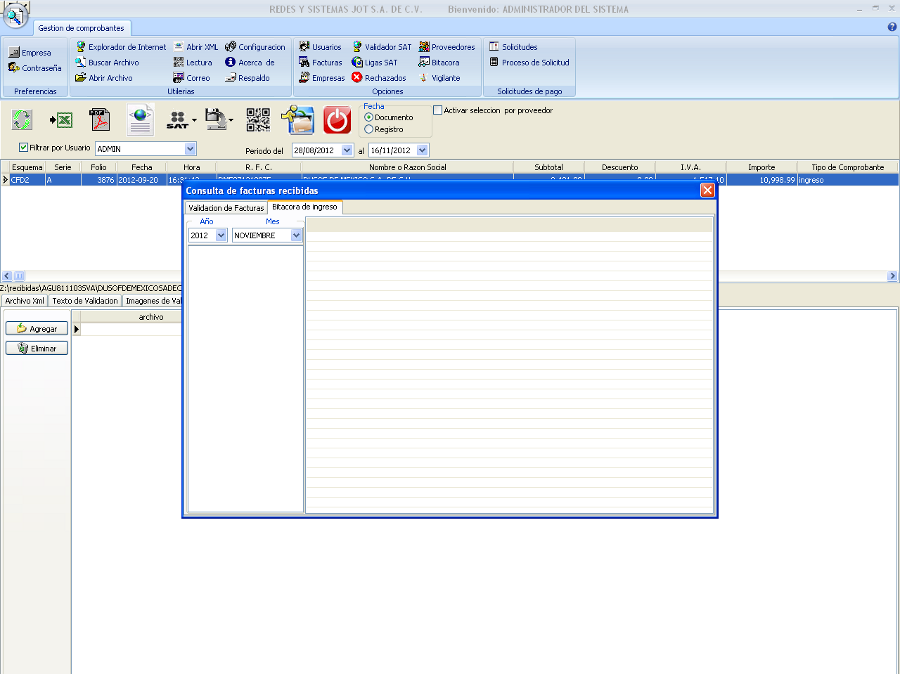Select the Registro date radio button

tap(369, 129)
